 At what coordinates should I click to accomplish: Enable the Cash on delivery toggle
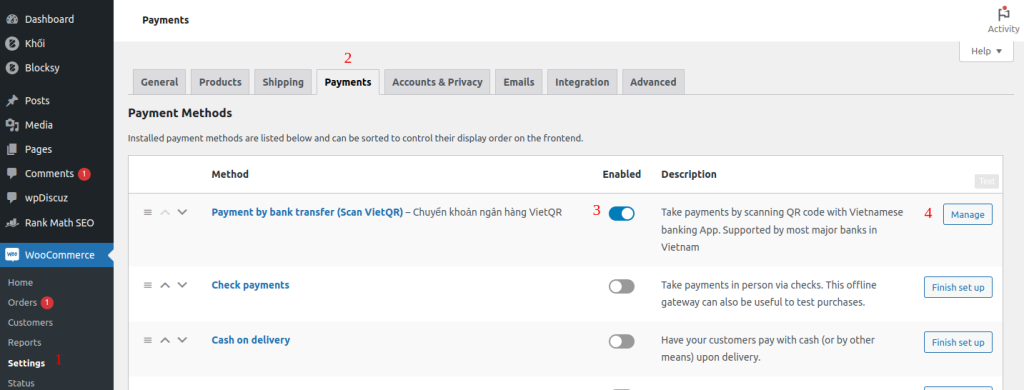click(x=621, y=341)
